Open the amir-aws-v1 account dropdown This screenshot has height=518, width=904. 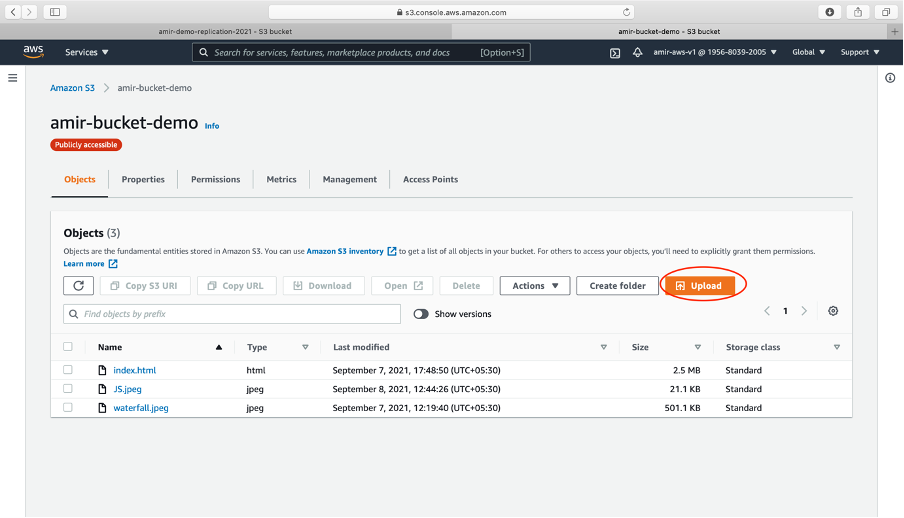[x=715, y=52]
